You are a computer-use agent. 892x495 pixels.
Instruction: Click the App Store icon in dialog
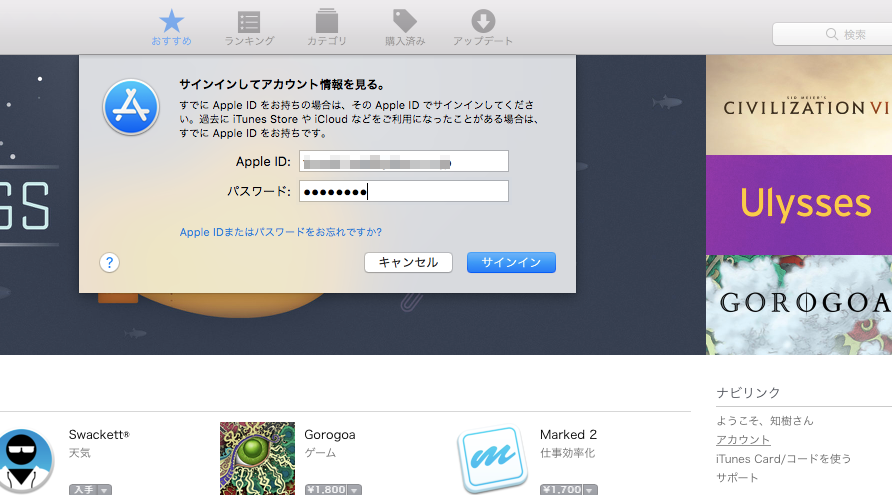[131, 107]
